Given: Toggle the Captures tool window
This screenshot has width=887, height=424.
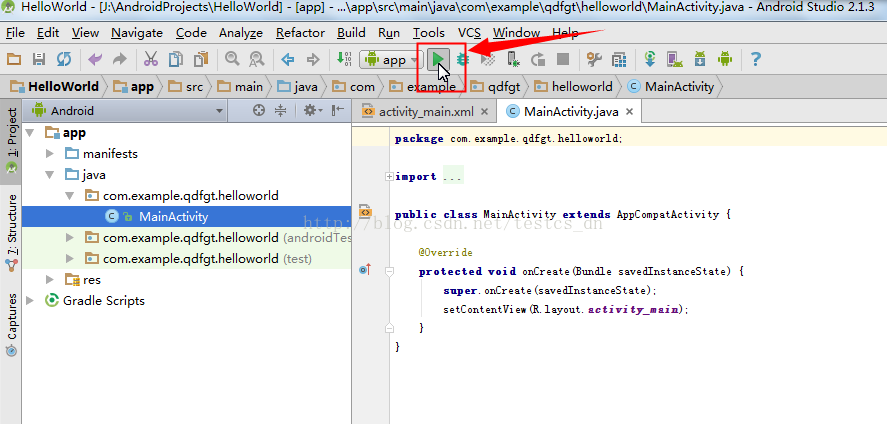Looking at the screenshot, I should [x=11, y=325].
